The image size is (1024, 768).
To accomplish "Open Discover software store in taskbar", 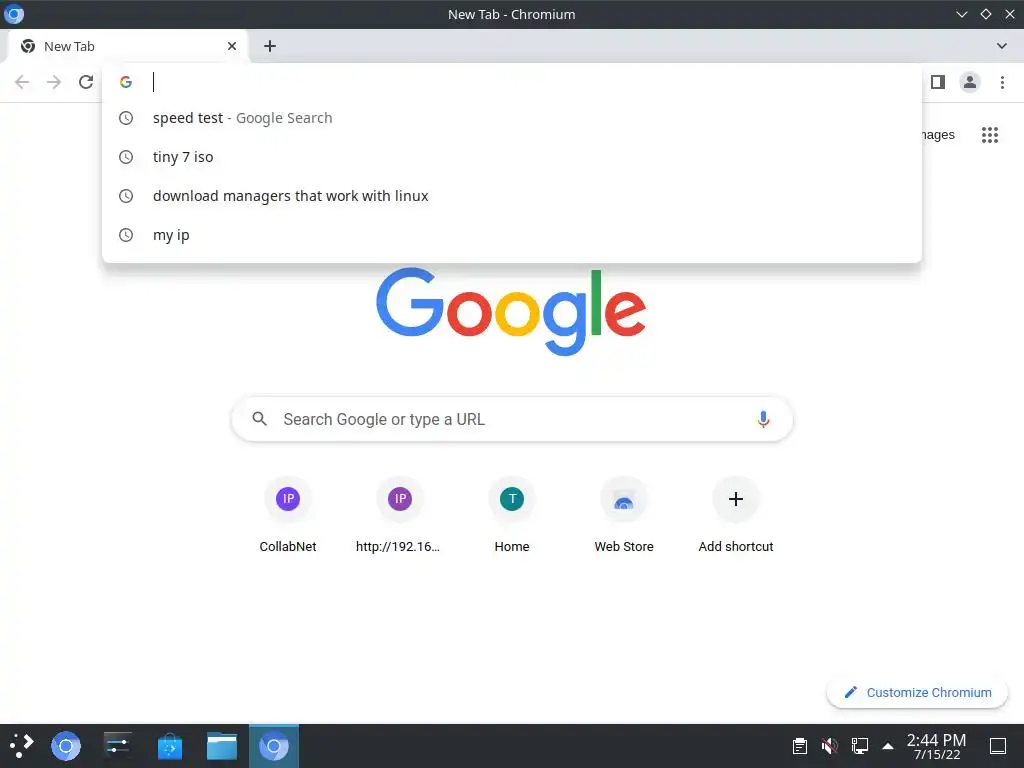I will coord(170,746).
